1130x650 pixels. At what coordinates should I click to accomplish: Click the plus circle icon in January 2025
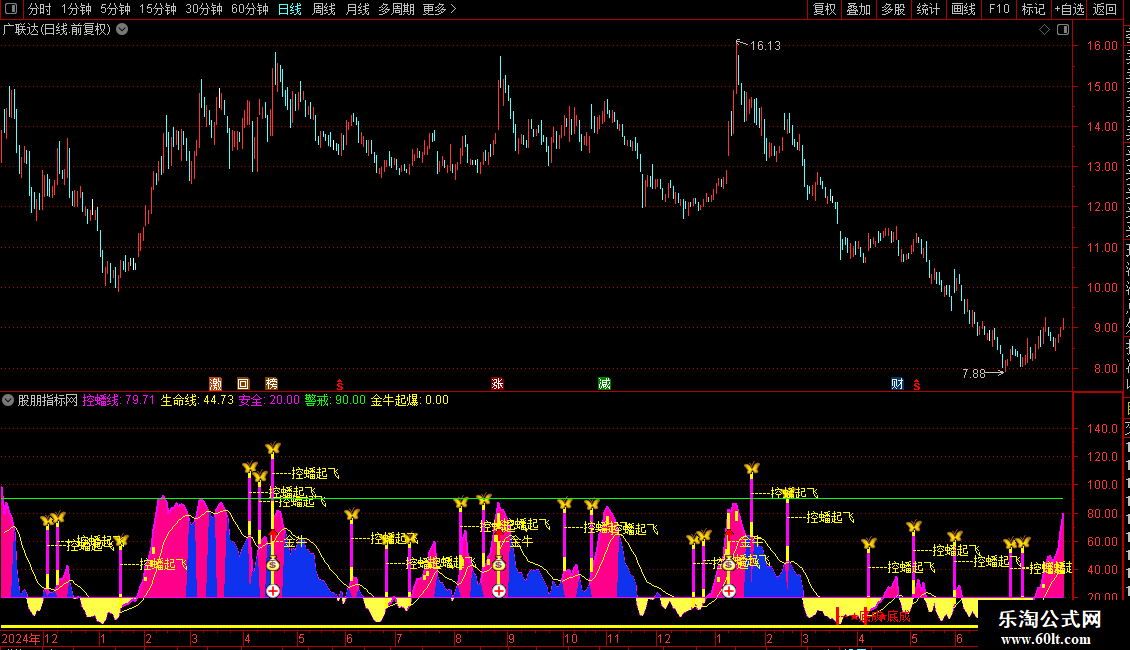pyautogui.click(x=729, y=591)
